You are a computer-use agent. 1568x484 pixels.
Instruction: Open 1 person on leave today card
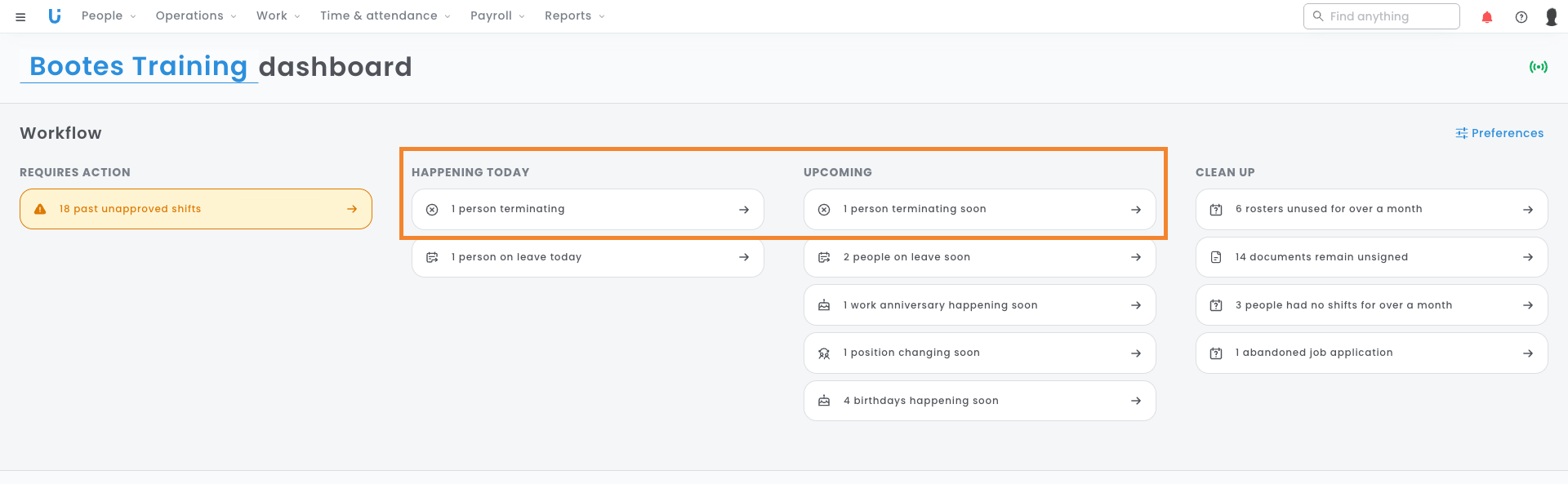coord(586,257)
